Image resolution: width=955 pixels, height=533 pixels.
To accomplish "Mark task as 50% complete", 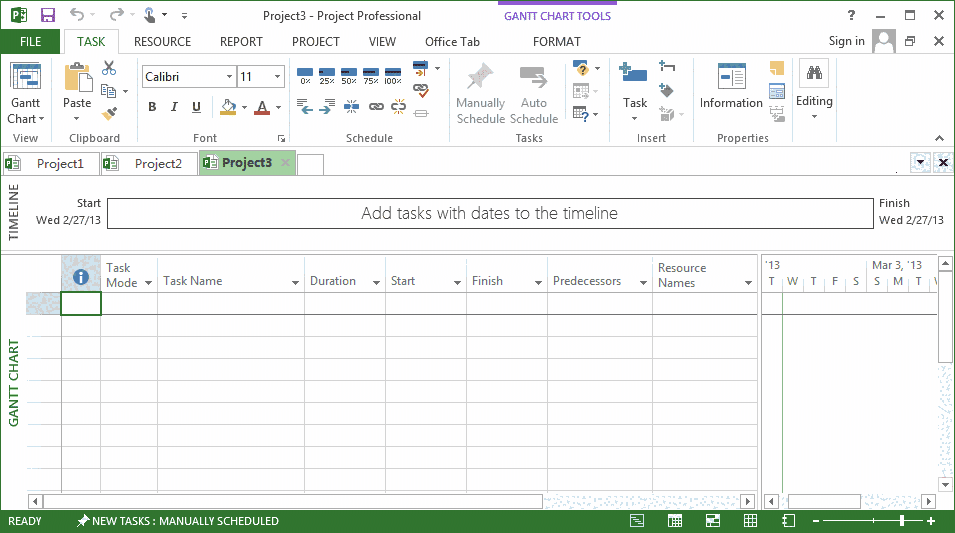I will (349, 76).
